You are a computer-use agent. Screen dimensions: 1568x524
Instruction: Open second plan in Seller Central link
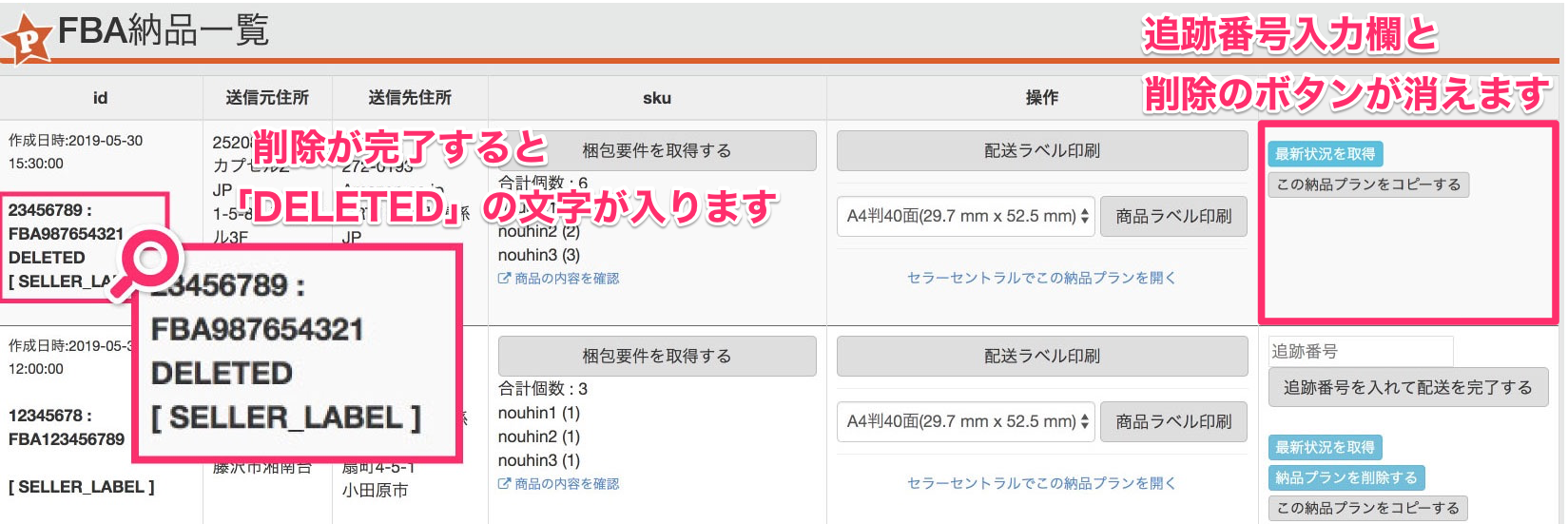[1042, 483]
